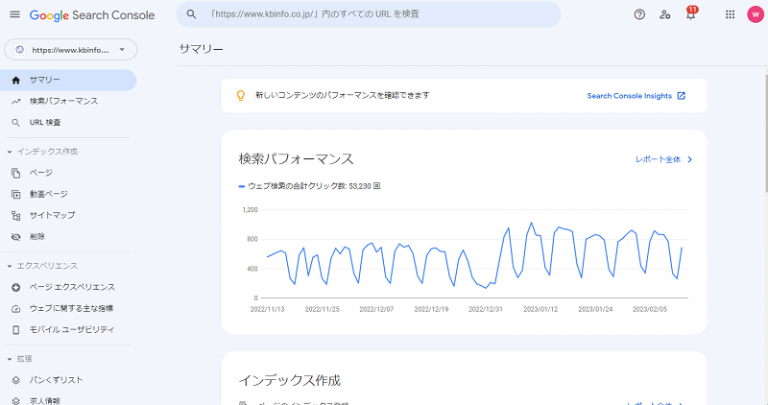Click the 1,200 axis value on chart
The image size is (768, 405).
250,210
